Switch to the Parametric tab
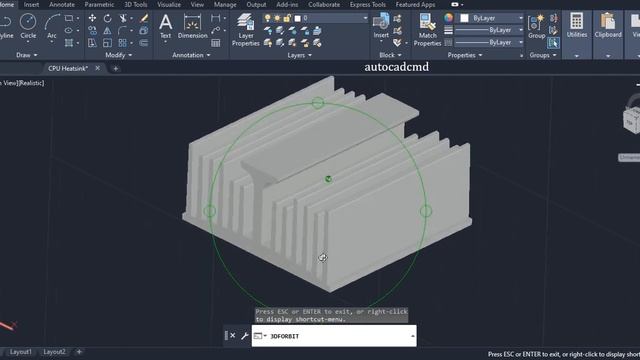Screen dimensions: 640x360 coord(99,4)
